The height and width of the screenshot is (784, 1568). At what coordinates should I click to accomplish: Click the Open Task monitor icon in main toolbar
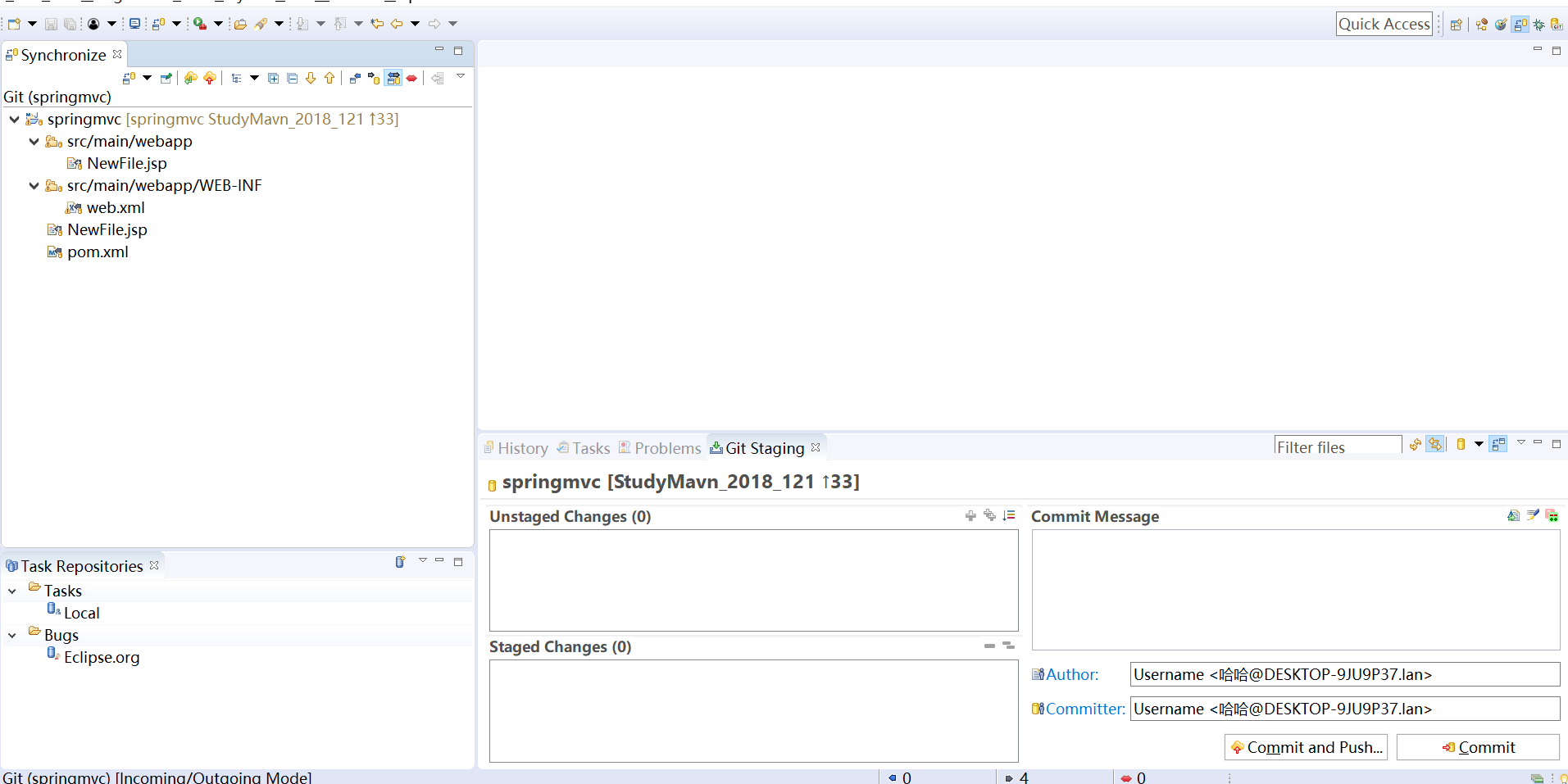(134, 24)
